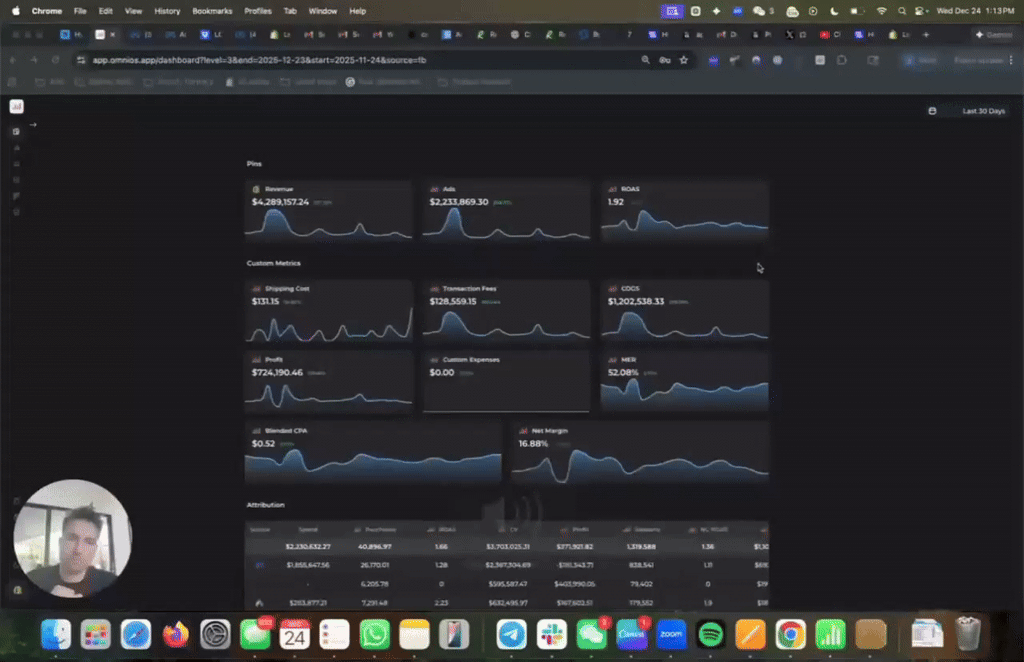Select the Transaction Fees card
Screen dimensions: 1024x662
(x=506, y=311)
